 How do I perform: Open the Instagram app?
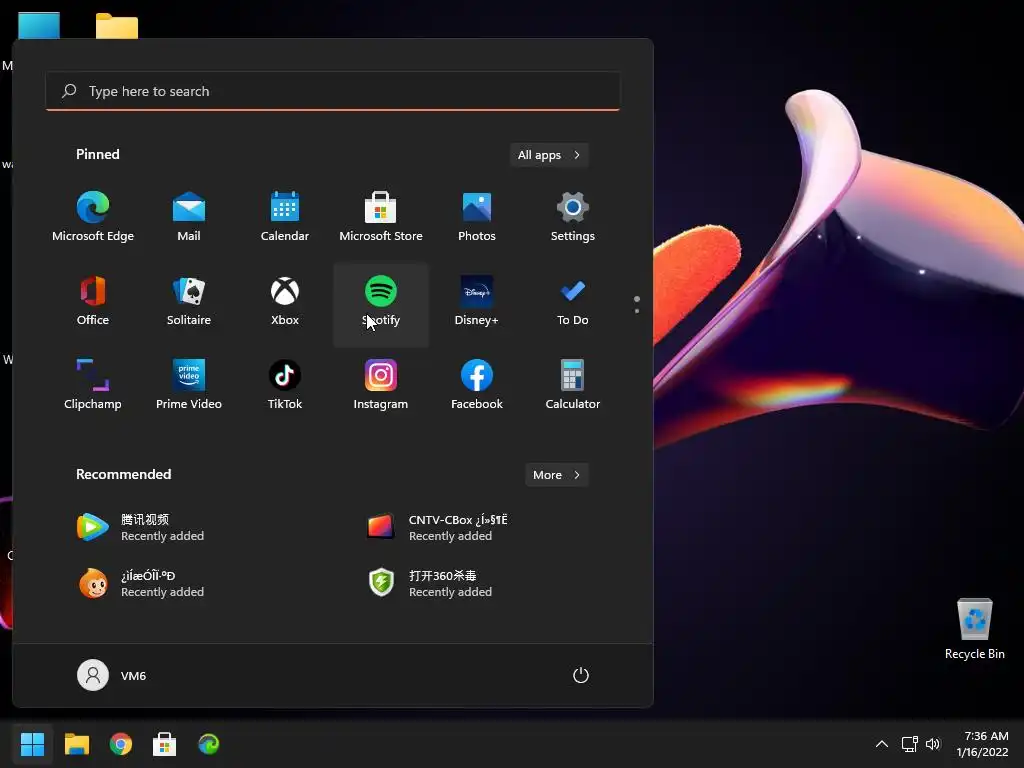coord(381,385)
